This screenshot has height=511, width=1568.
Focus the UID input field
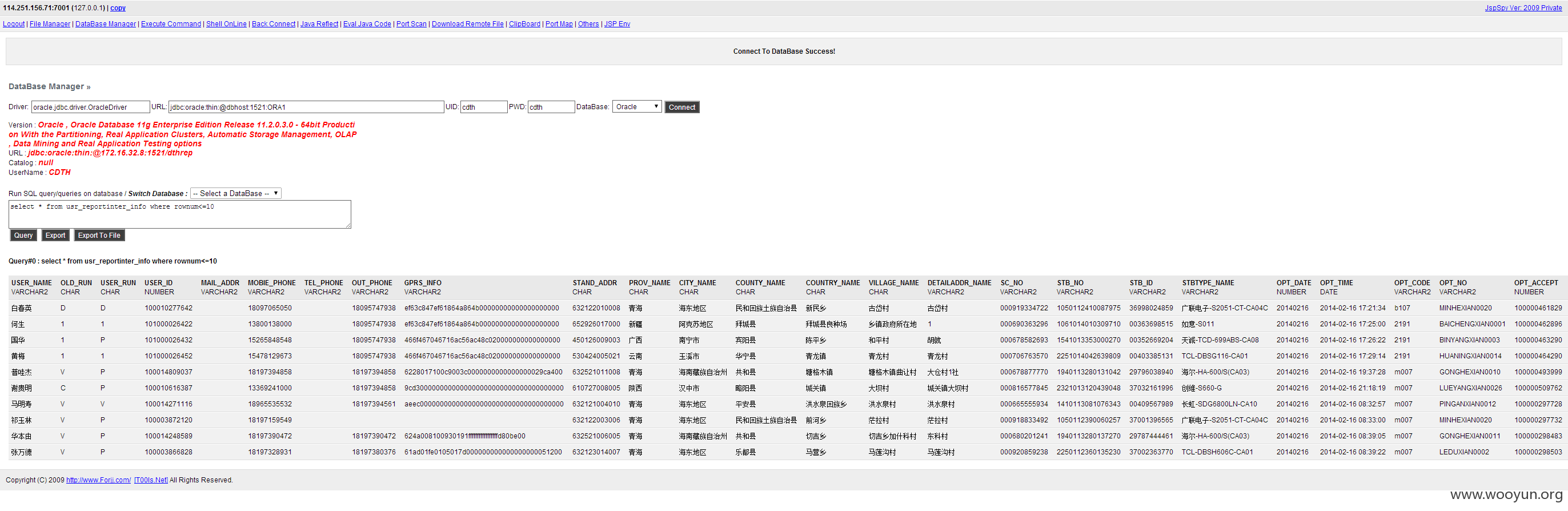pos(484,107)
